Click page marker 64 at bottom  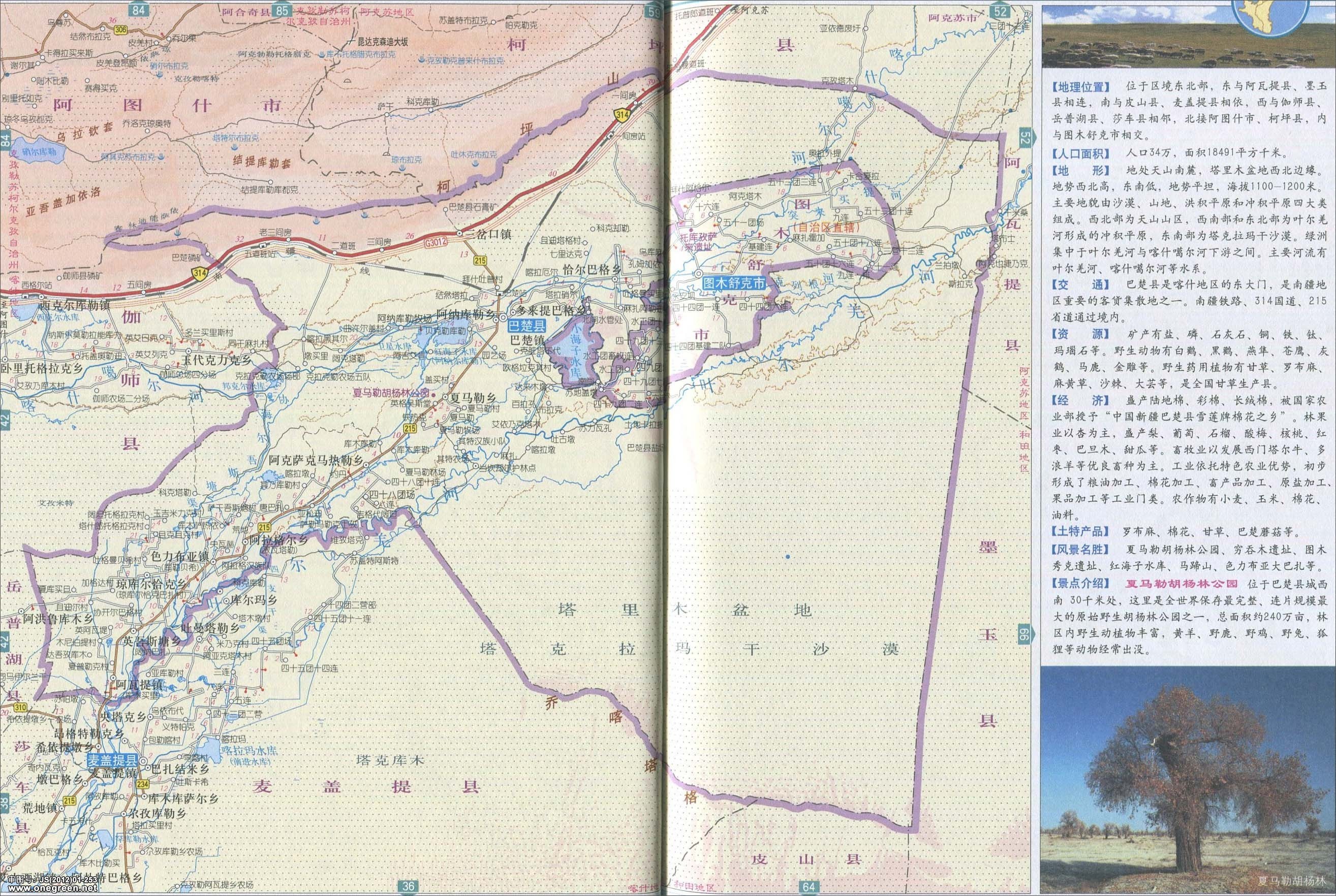[x=809, y=887]
